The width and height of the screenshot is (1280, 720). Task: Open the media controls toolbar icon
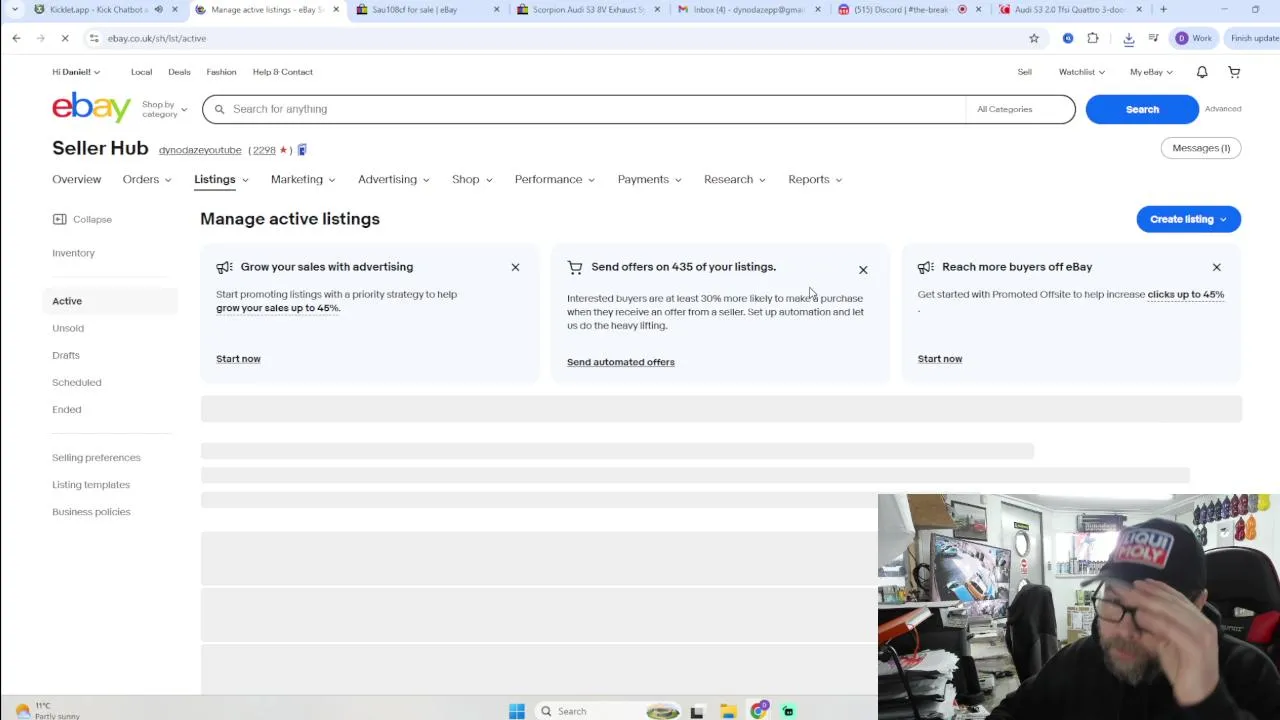pyautogui.click(x=1153, y=38)
